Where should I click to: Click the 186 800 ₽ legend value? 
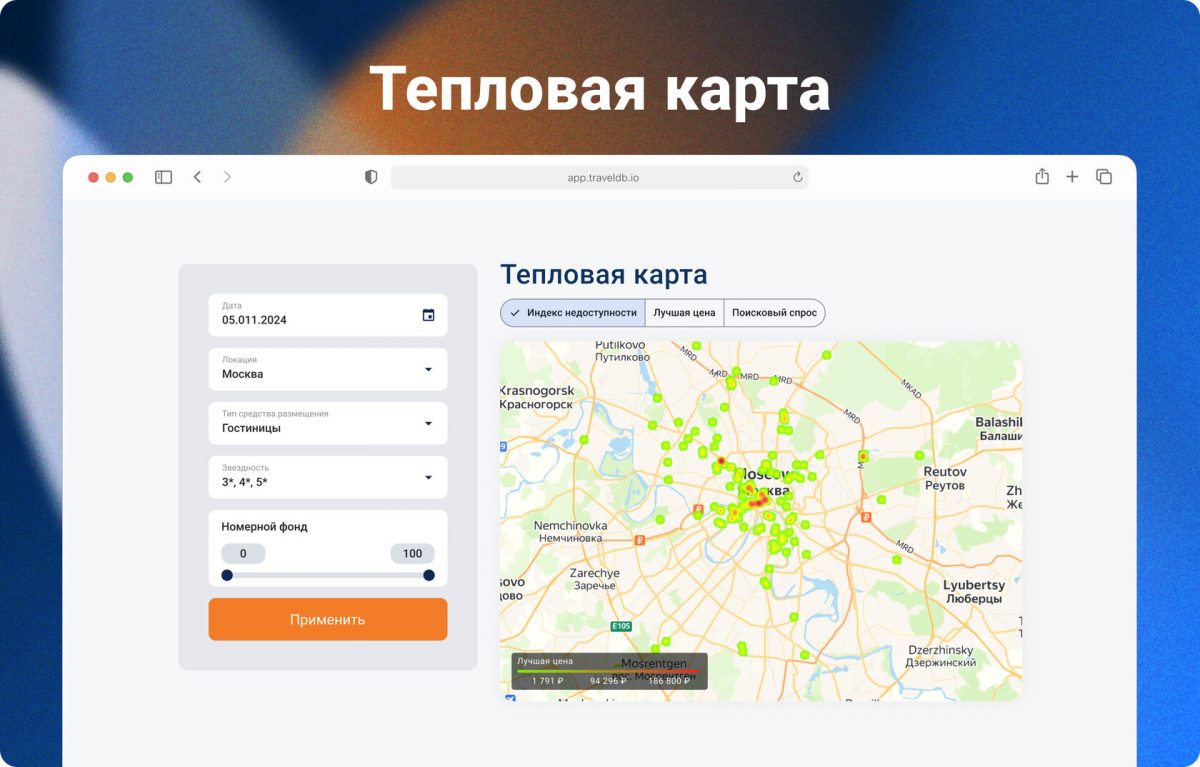click(669, 681)
